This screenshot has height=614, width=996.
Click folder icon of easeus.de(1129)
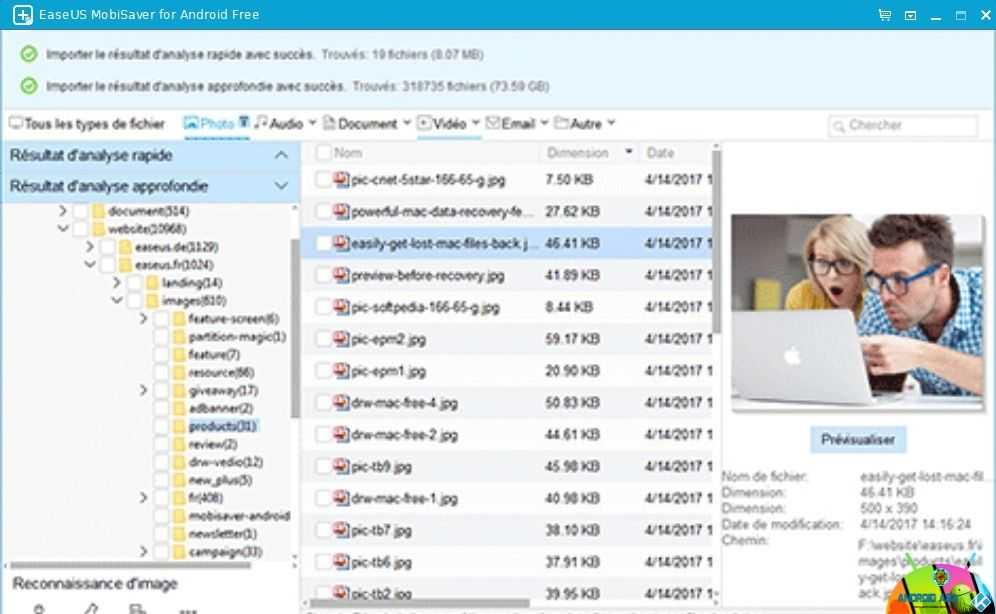tap(125, 246)
